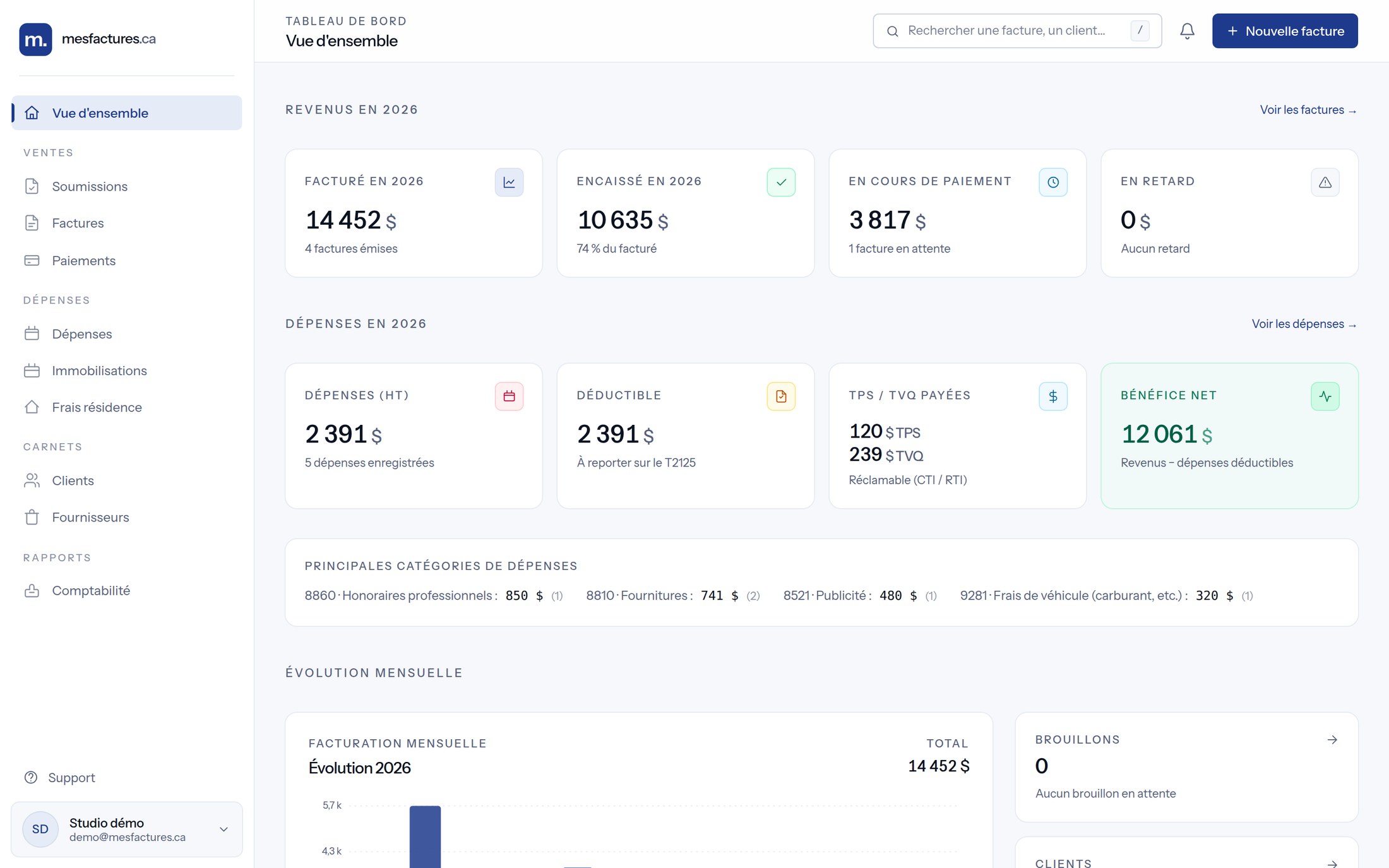Click the Support help circle icon
Image resolution: width=1389 pixels, height=868 pixels.
pyautogui.click(x=31, y=777)
